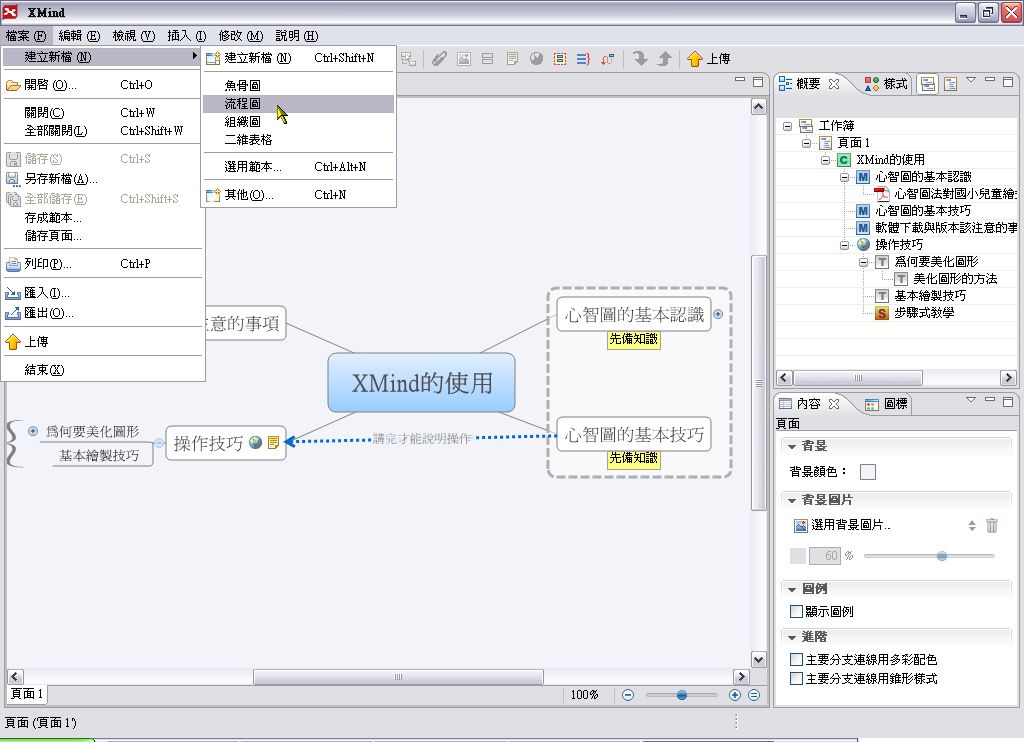The image size is (1024, 742).
Task: Collapse the 工作簿 tree node
Action: [788, 126]
